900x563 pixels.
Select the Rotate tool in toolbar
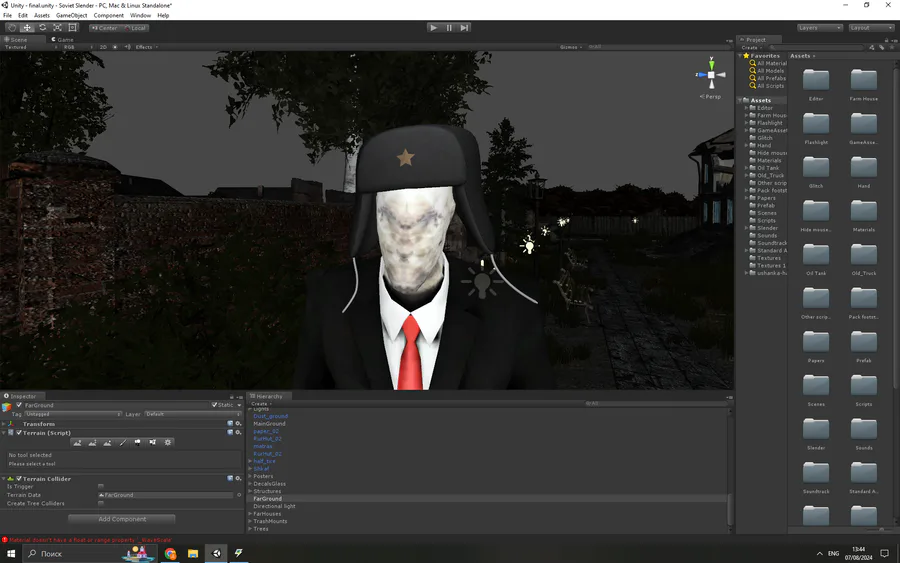tap(42, 28)
